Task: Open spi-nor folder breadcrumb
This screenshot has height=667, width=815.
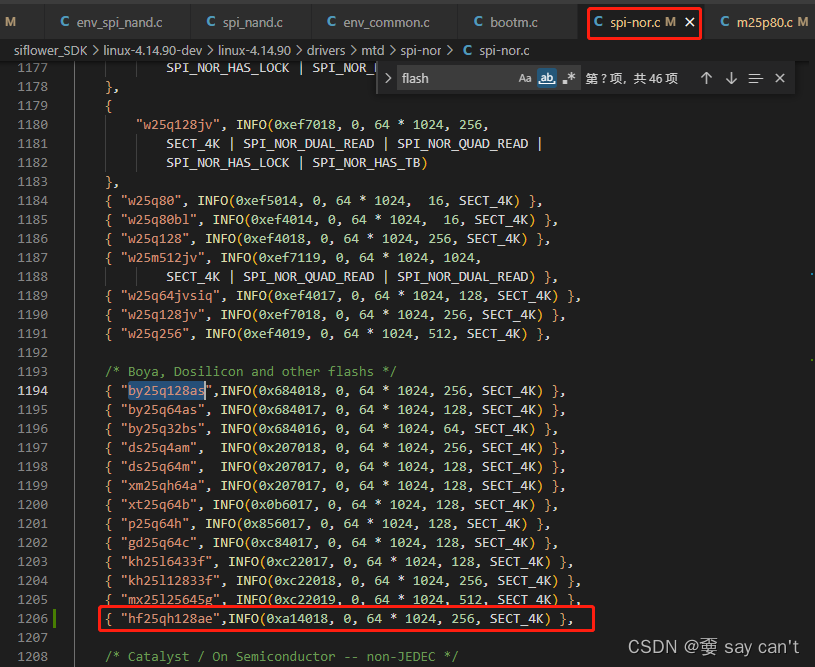Action: tap(420, 50)
